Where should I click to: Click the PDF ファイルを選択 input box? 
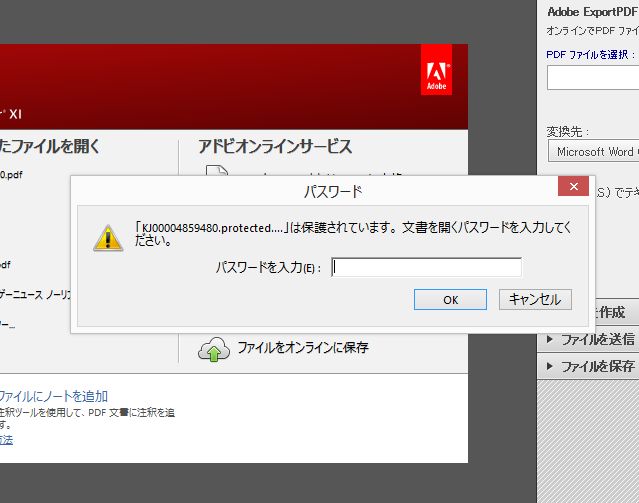(x=593, y=77)
